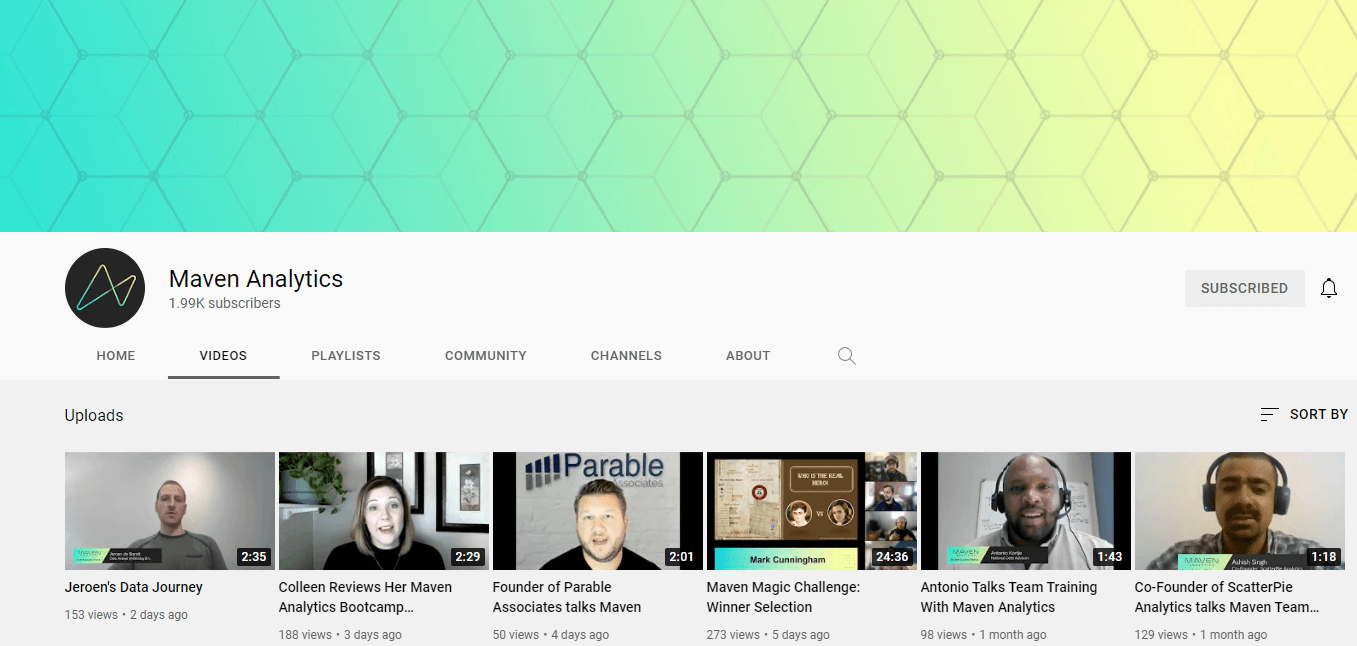Click '50 views • 4 days ago' text
This screenshot has height=646, width=1357.
[x=551, y=635]
